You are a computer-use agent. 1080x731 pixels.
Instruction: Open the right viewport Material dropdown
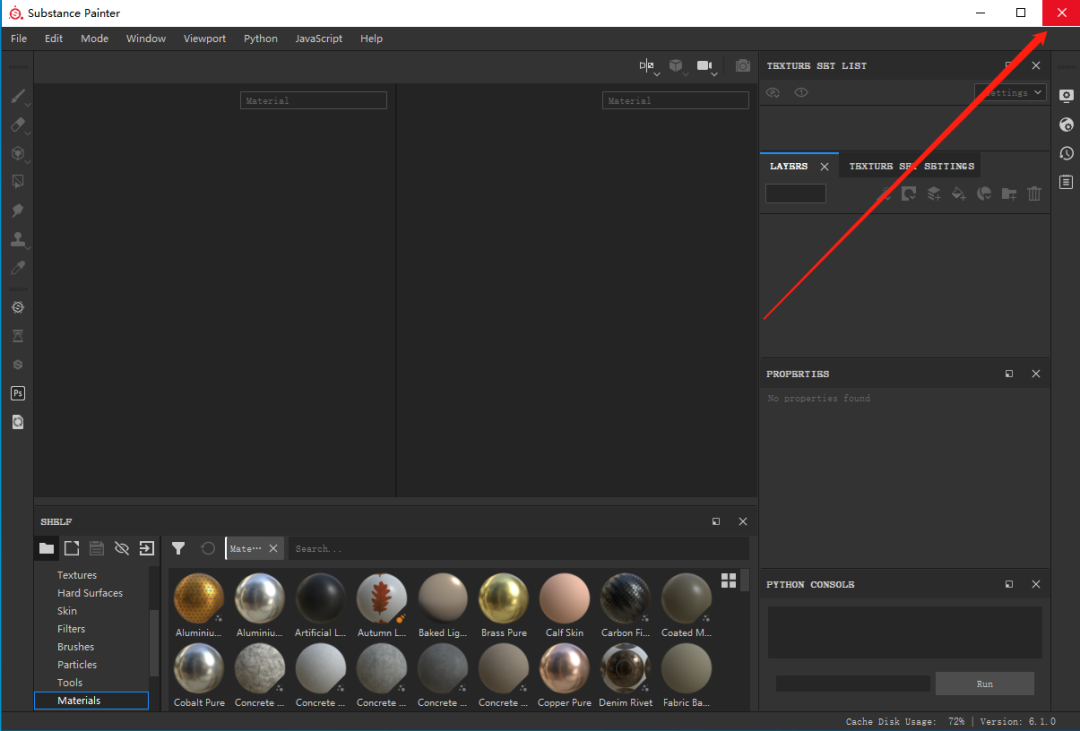[x=675, y=101]
